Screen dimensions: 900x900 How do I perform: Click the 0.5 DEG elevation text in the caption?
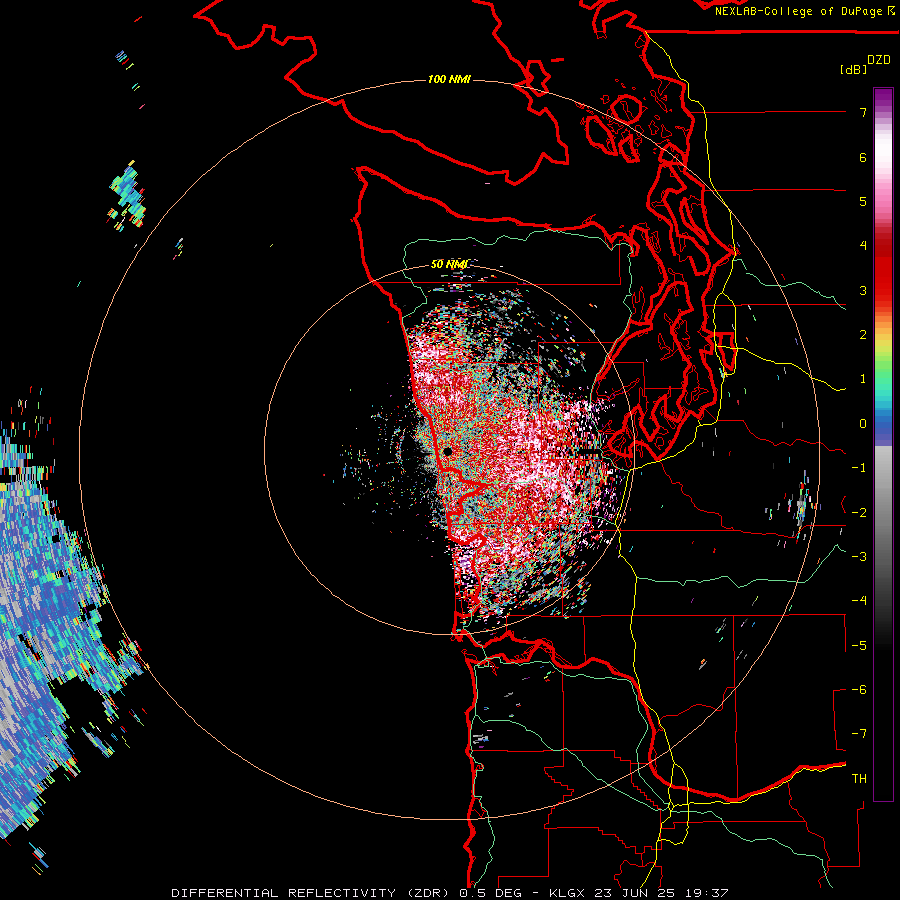(x=491, y=893)
